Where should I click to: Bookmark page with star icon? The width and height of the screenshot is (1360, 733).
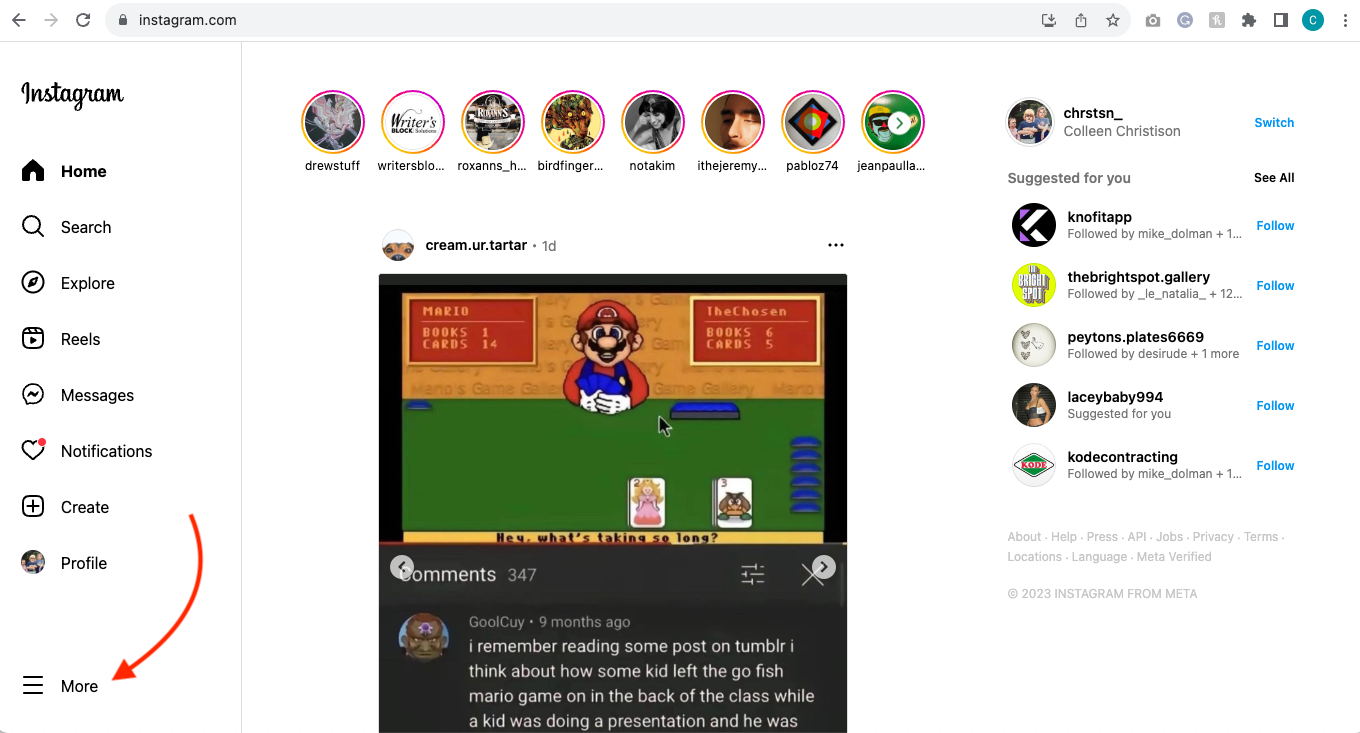1112,20
